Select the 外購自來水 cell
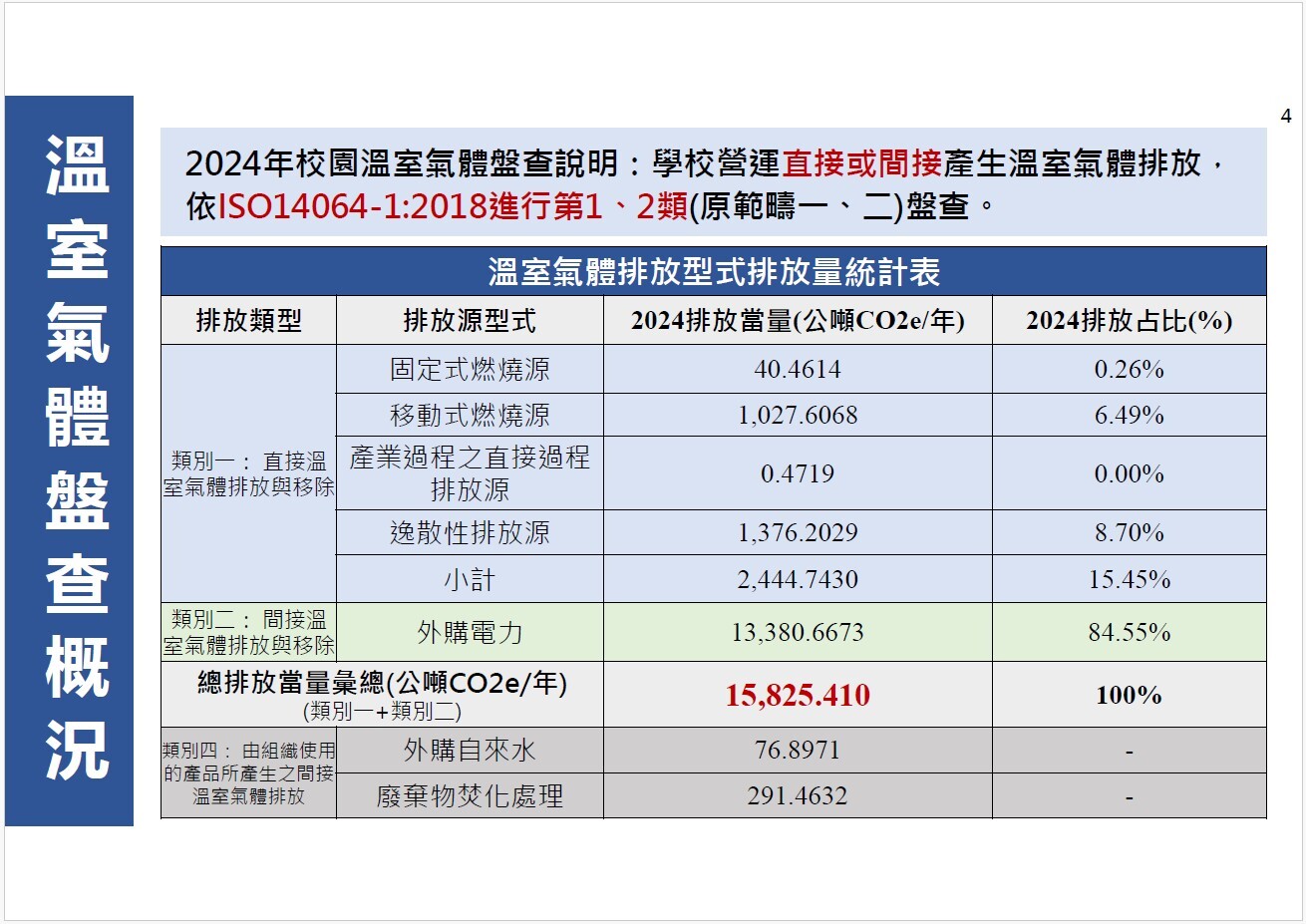Viewport: 1306px width, 924px height. point(470,751)
